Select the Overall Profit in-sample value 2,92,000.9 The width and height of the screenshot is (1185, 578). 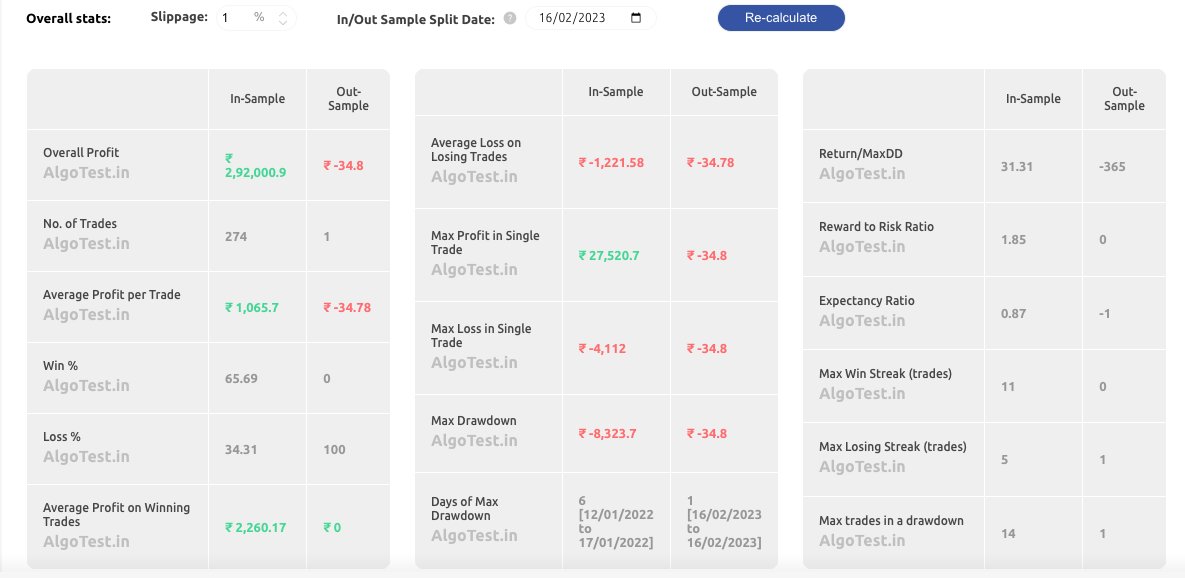(255, 165)
